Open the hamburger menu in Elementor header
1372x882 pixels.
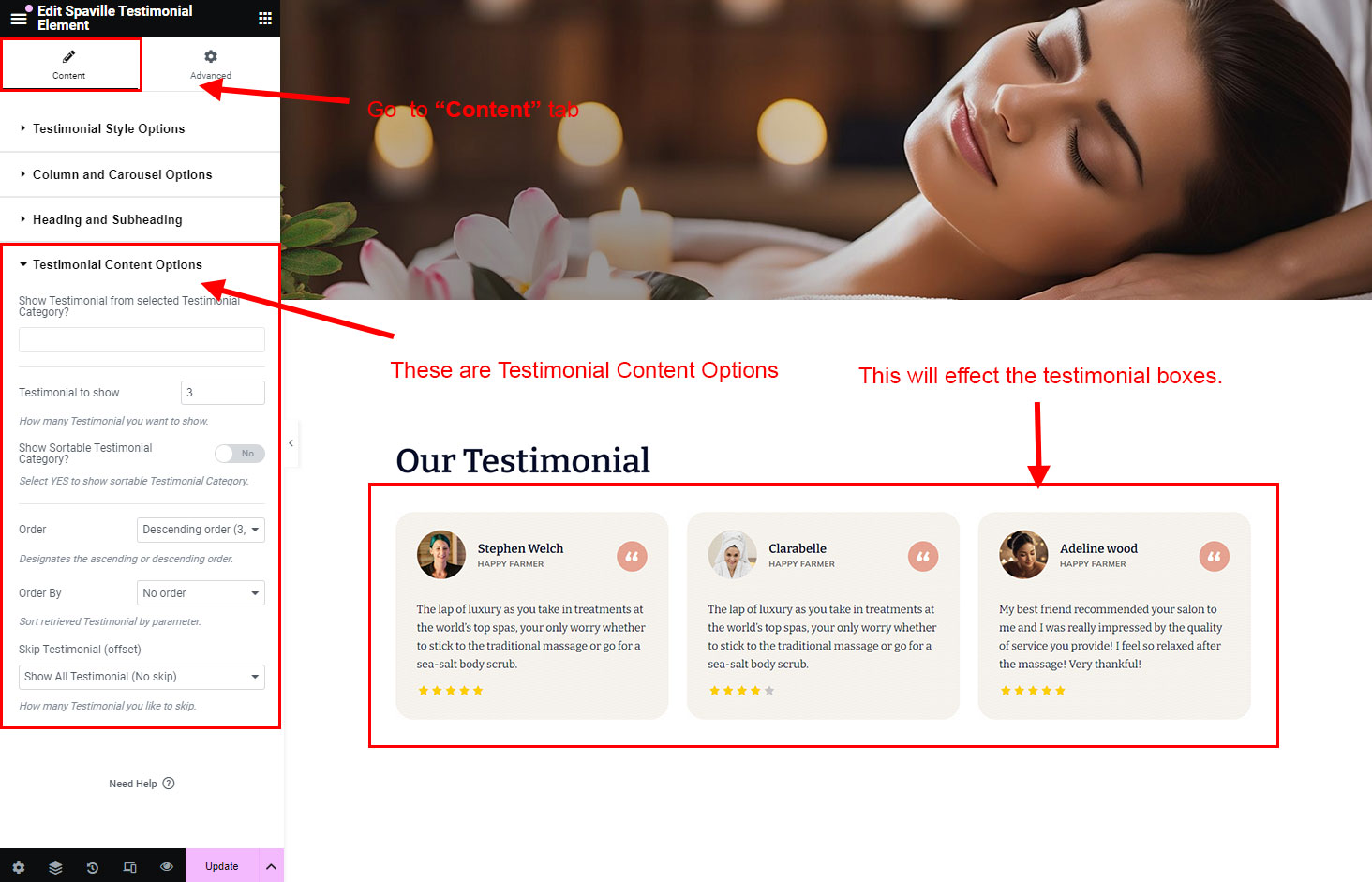click(x=18, y=18)
